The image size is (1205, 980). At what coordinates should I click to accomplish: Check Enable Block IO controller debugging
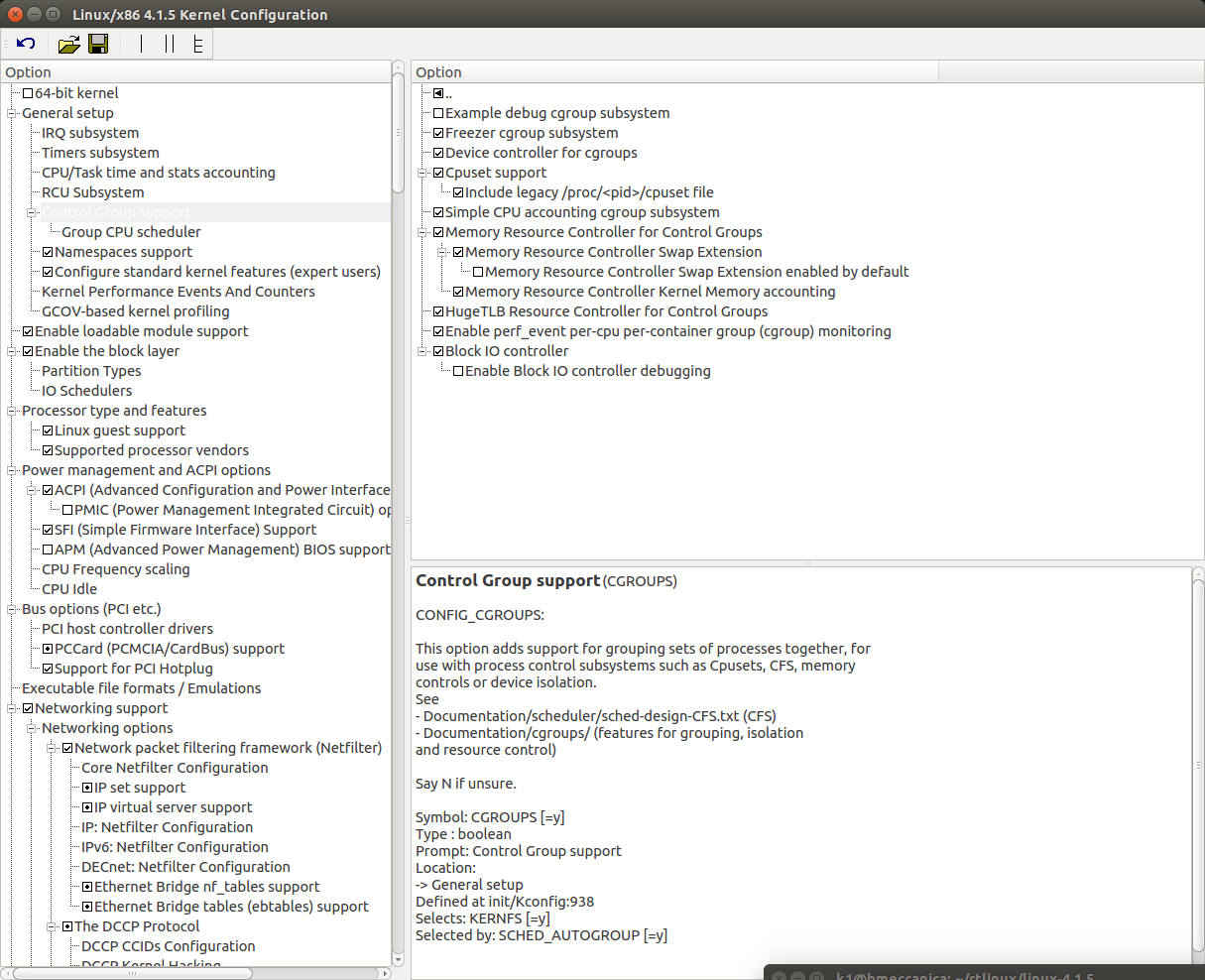click(x=458, y=371)
